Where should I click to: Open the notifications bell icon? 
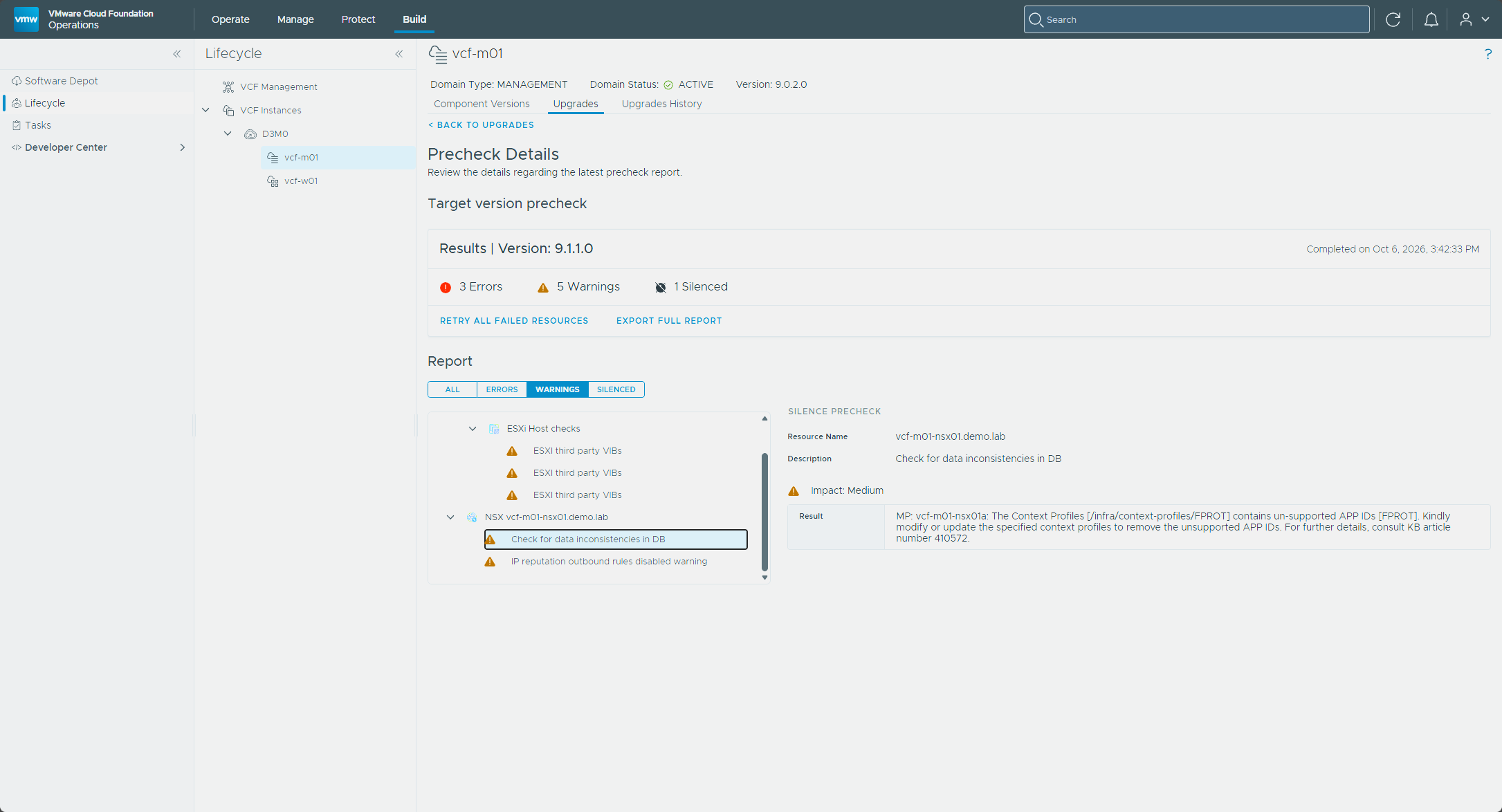pyautogui.click(x=1431, y=19)
